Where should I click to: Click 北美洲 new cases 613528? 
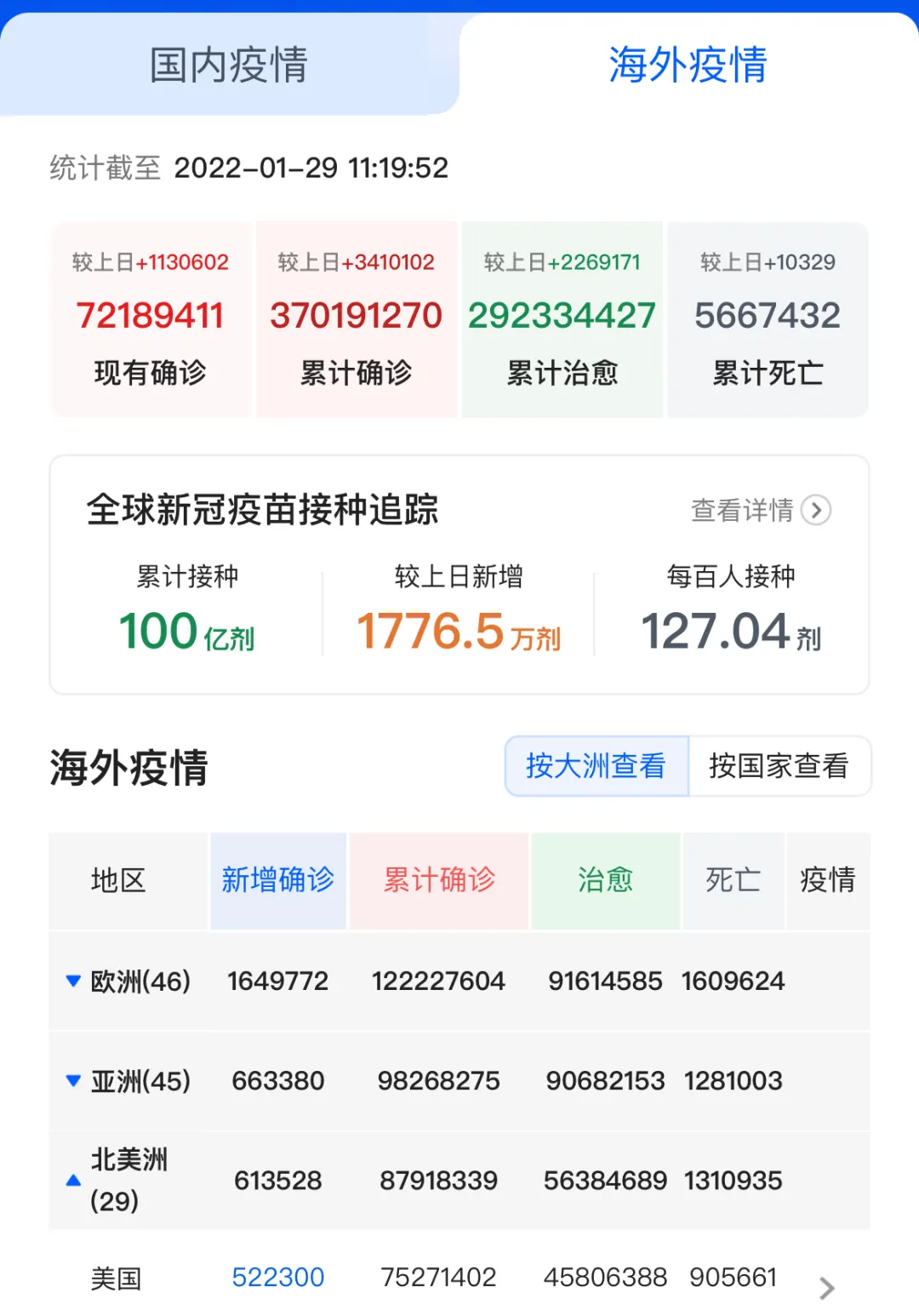278,1181
